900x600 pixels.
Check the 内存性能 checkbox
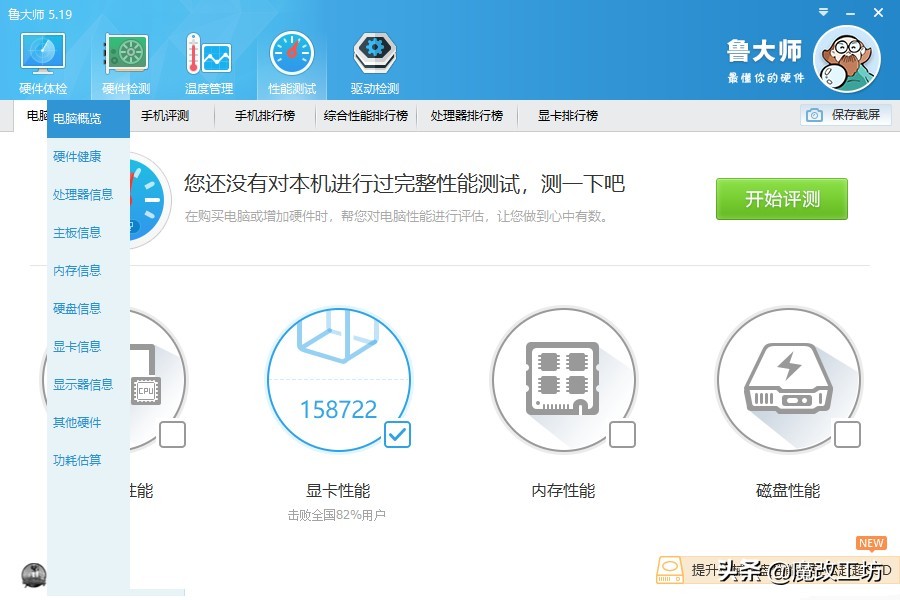[623, 434]
